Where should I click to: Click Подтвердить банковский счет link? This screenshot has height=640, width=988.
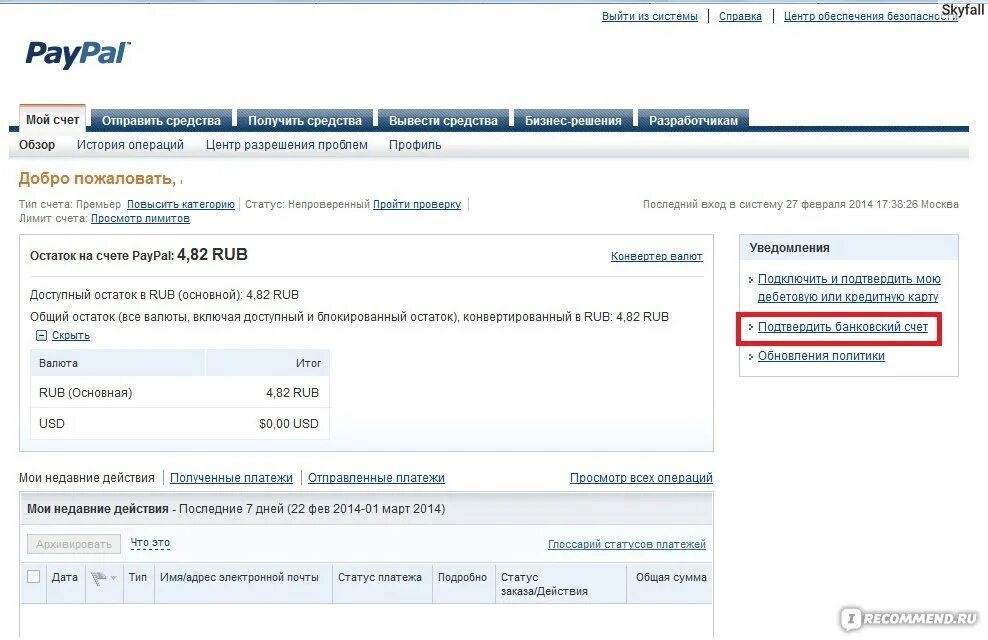pos(842,327)
